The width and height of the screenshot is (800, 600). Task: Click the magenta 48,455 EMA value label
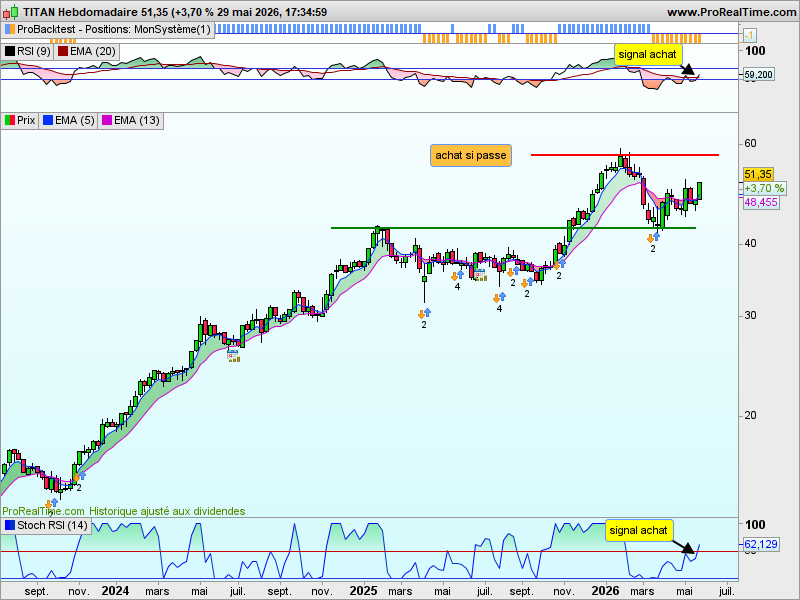pyautogui.click(x=761, y=203)
